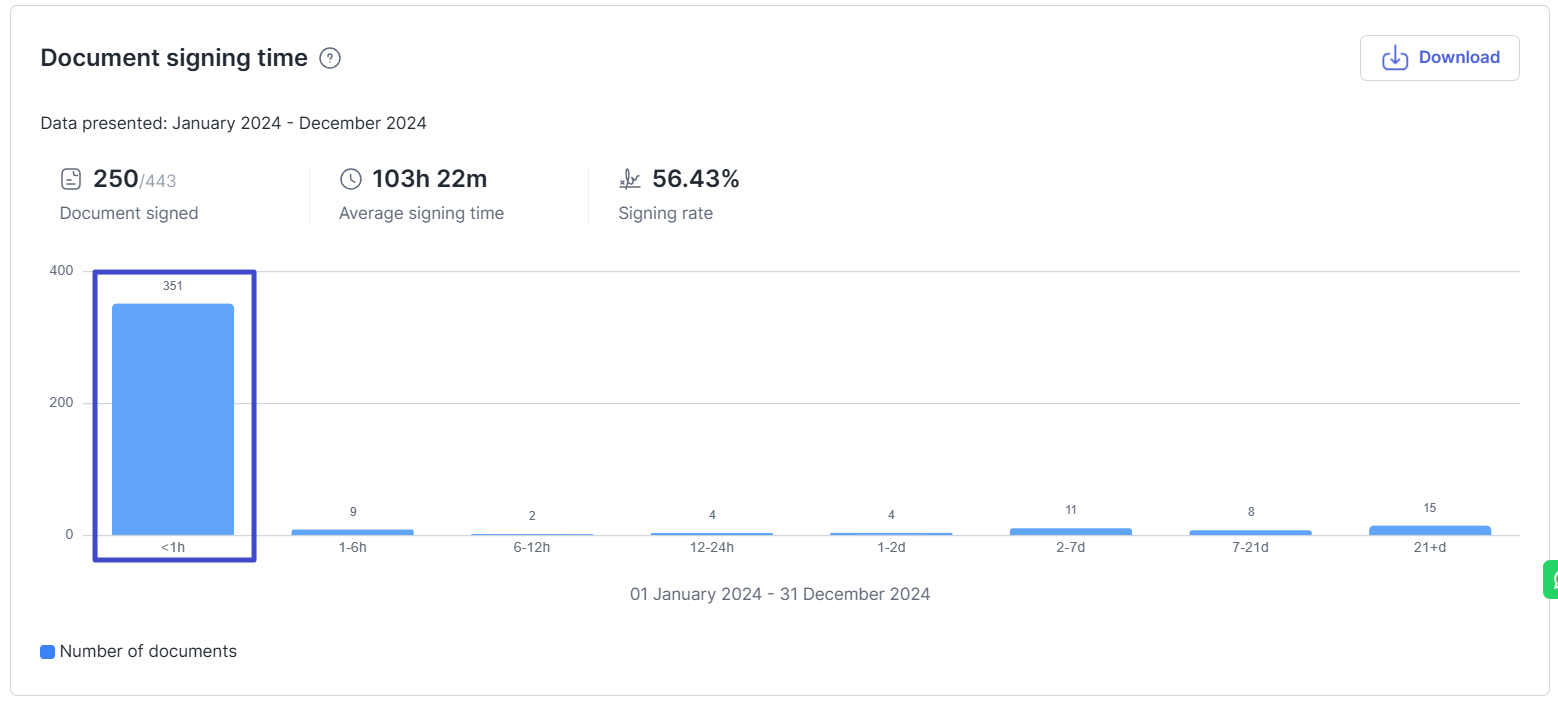This screenshot has width=1558, height=704.
Task: Click the 21+d bar
Action: click(x=1429, y=530)
